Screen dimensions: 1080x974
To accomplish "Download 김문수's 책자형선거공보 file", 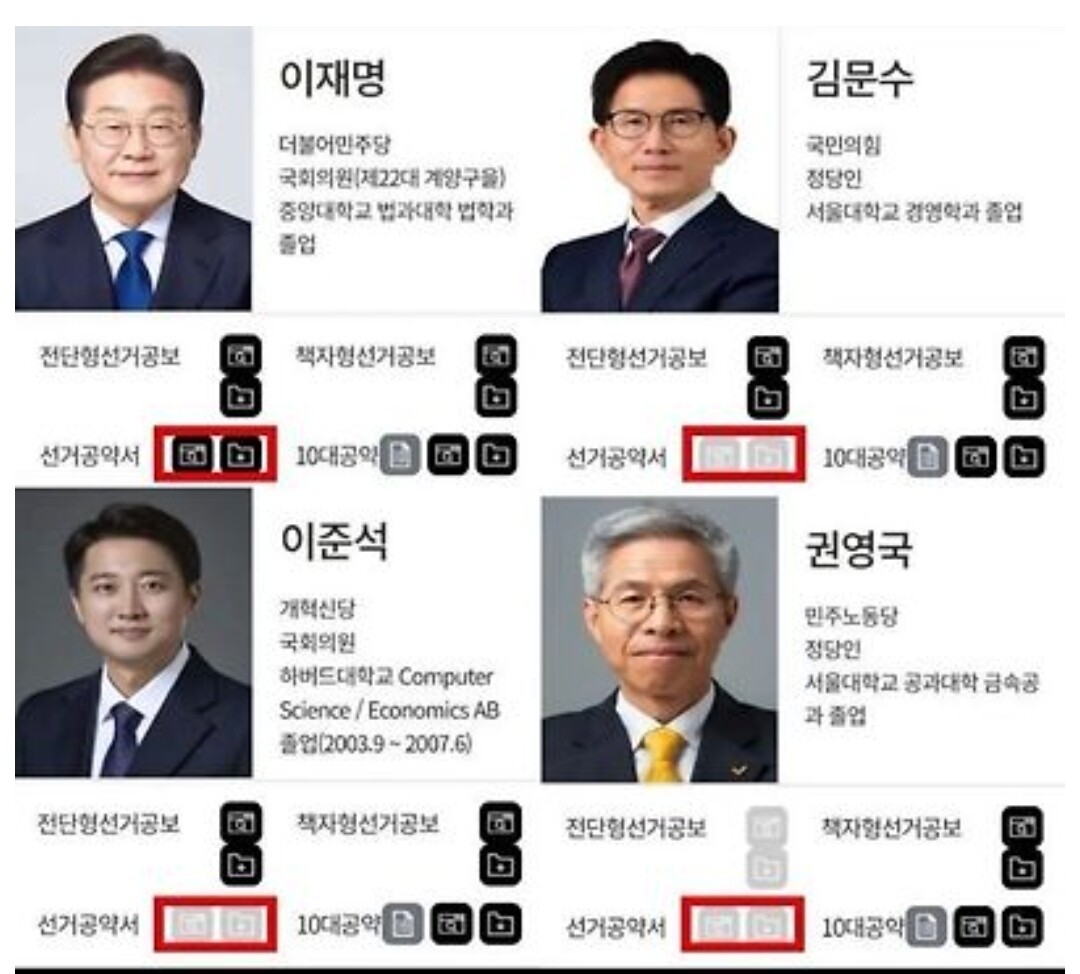I will point(1024,399).
